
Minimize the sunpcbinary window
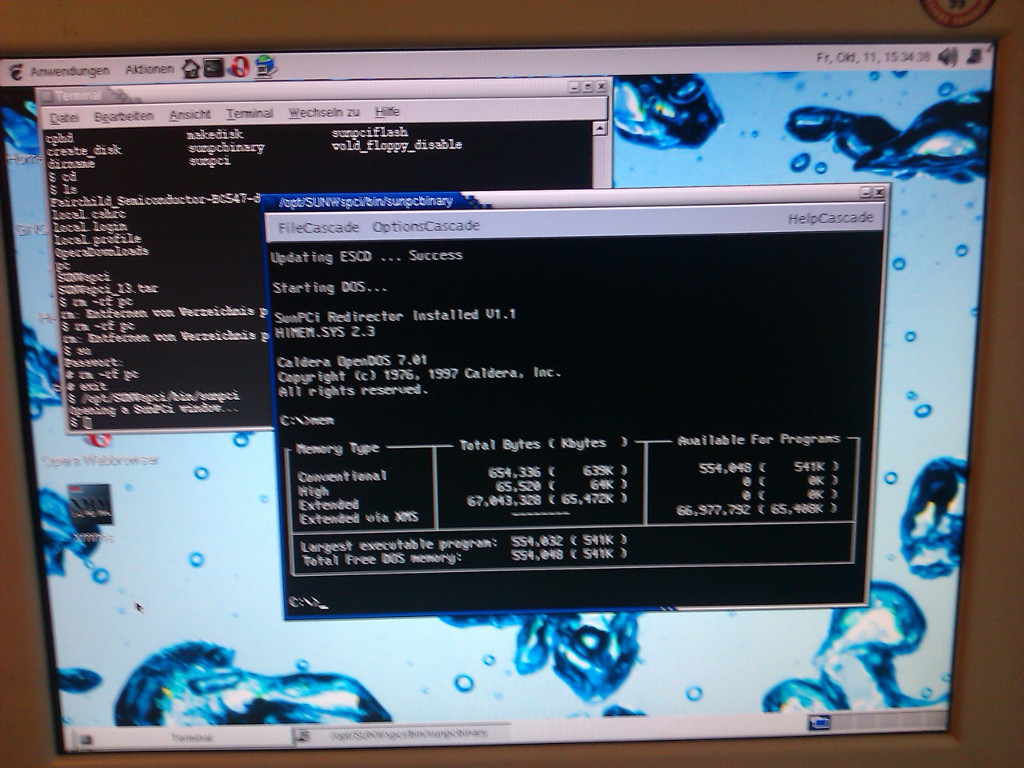[x=866, y=192]
